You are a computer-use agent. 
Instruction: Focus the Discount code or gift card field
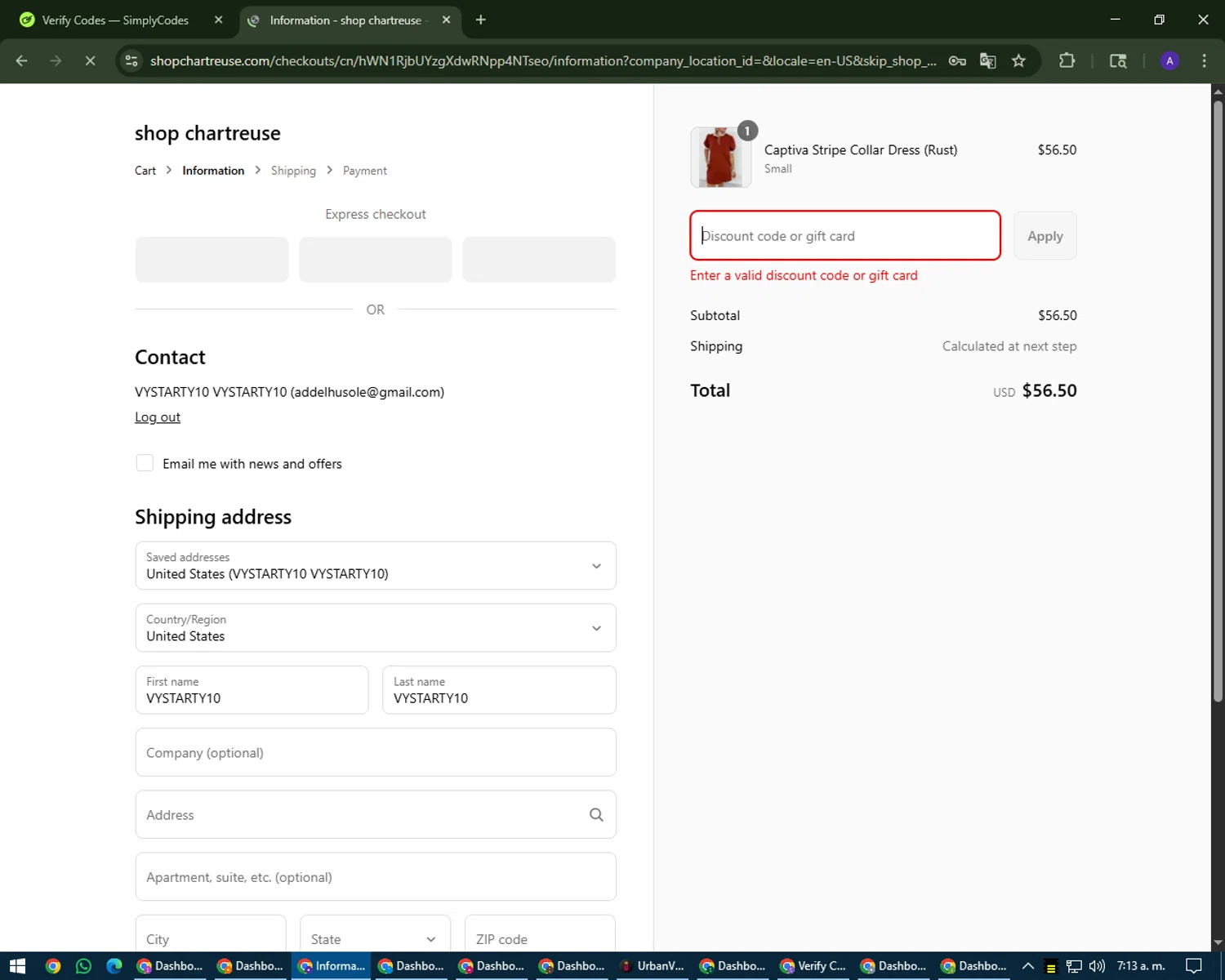tap(845, 236)
